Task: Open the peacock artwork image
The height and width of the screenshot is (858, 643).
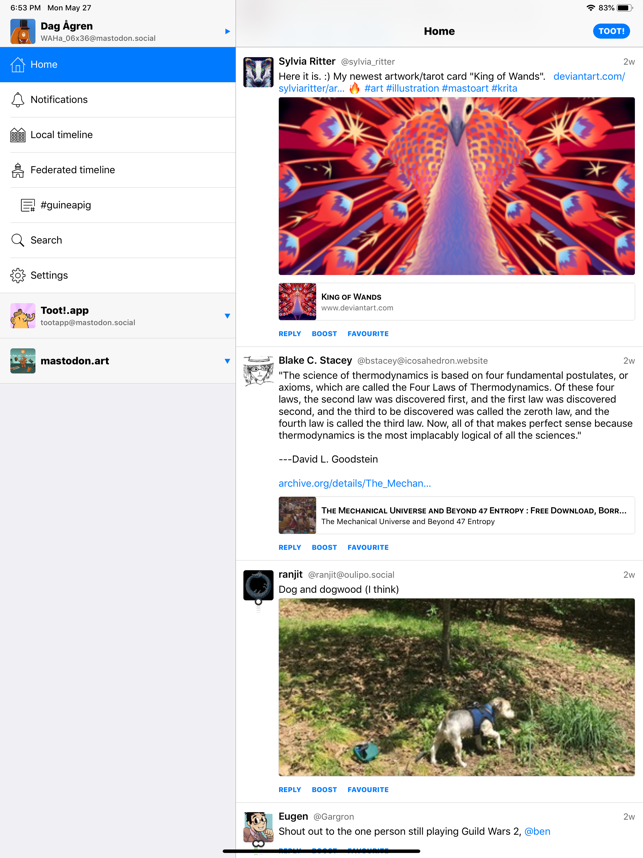Action: [456, 186]
